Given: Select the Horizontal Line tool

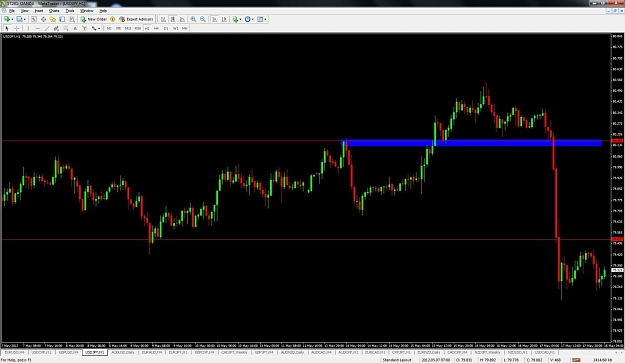Looking at the screenshot, I should 37,28.
